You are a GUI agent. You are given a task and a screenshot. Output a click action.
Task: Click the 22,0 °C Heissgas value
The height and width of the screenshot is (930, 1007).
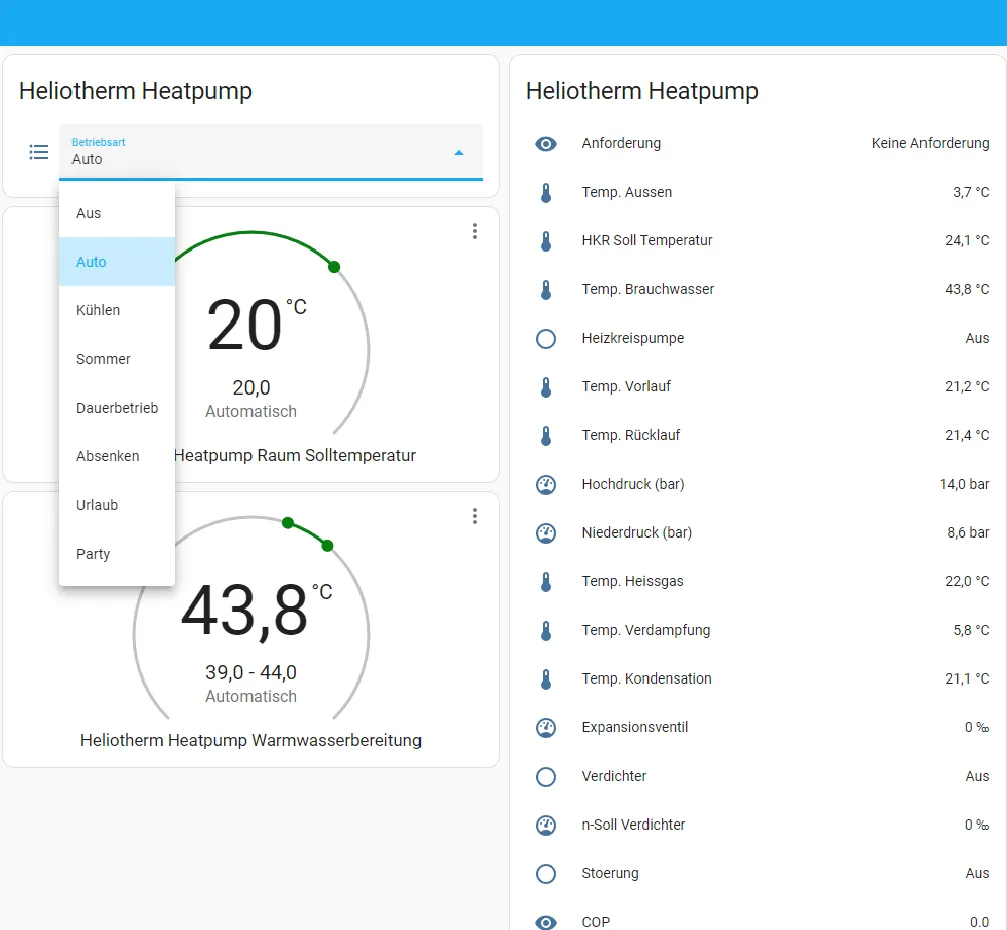coord(967,581)
